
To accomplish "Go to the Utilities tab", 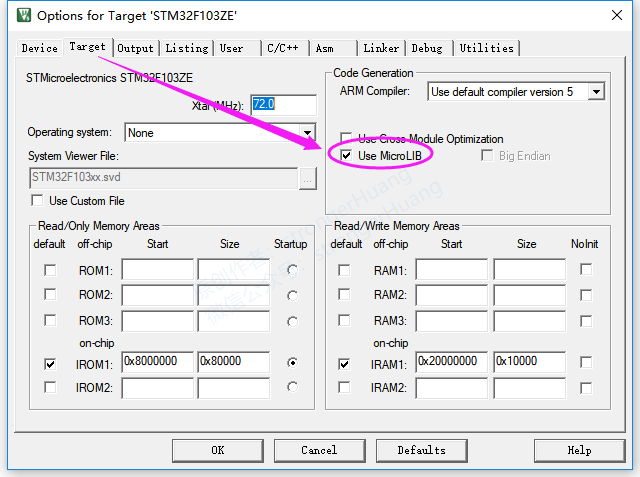I will tap(487, 48).
